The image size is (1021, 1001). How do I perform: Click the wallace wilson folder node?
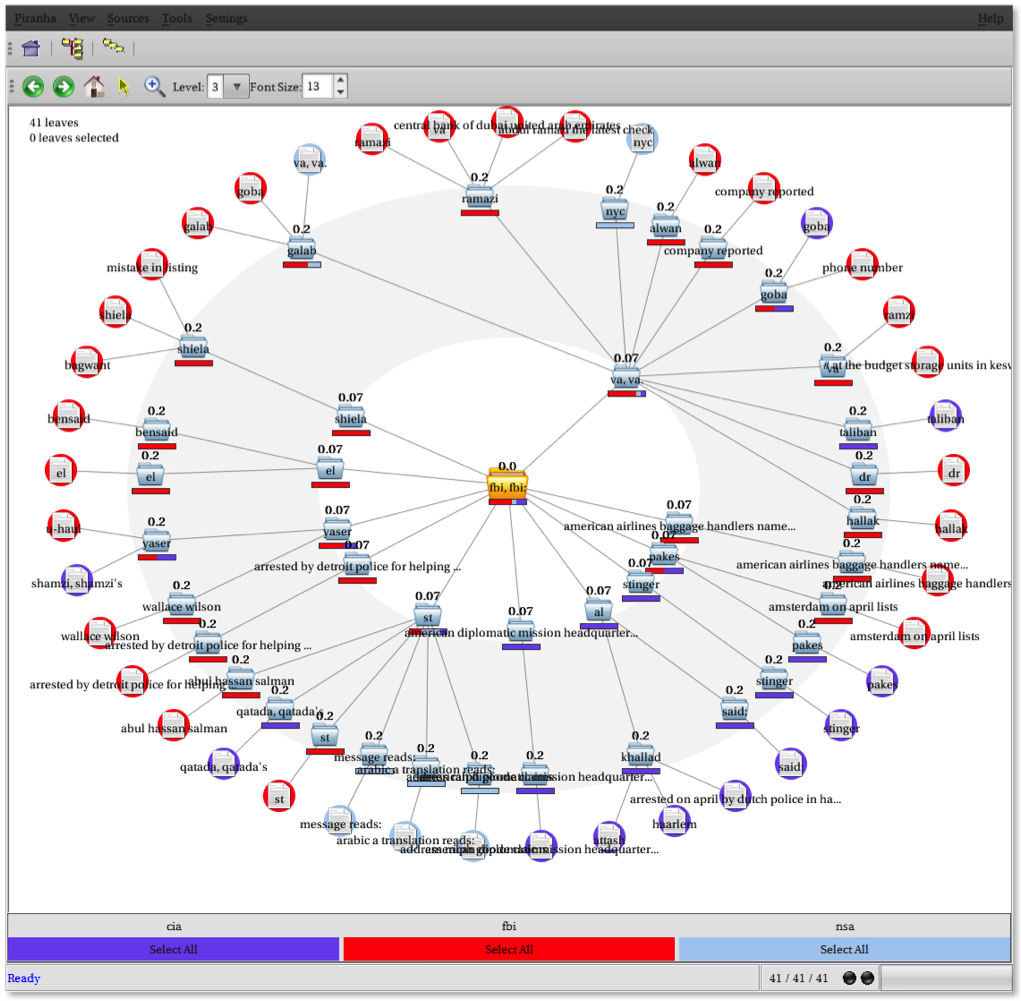pyautogui.click(x=182, y=606)
